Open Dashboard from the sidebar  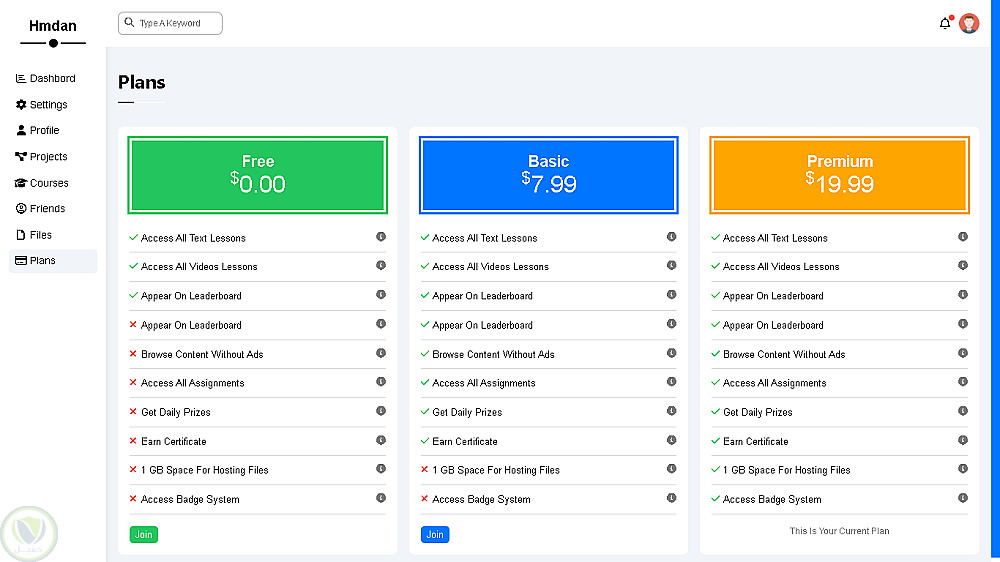(52, 78)
